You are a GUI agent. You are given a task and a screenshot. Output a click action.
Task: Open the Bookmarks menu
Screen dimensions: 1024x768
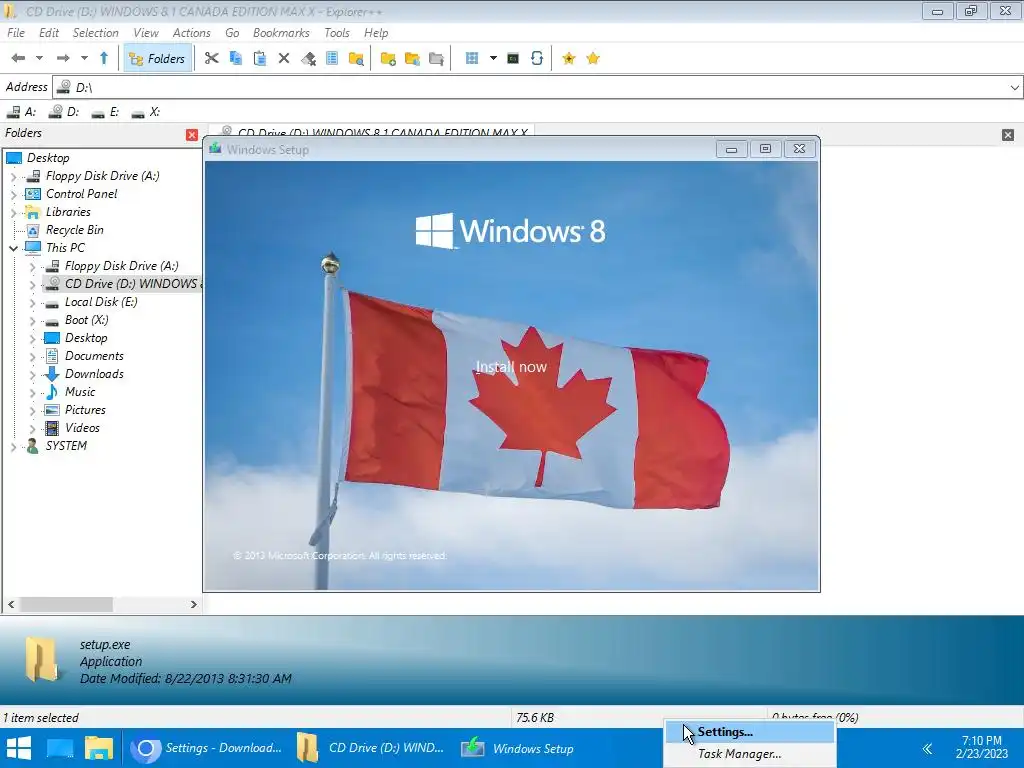(281, 33)
